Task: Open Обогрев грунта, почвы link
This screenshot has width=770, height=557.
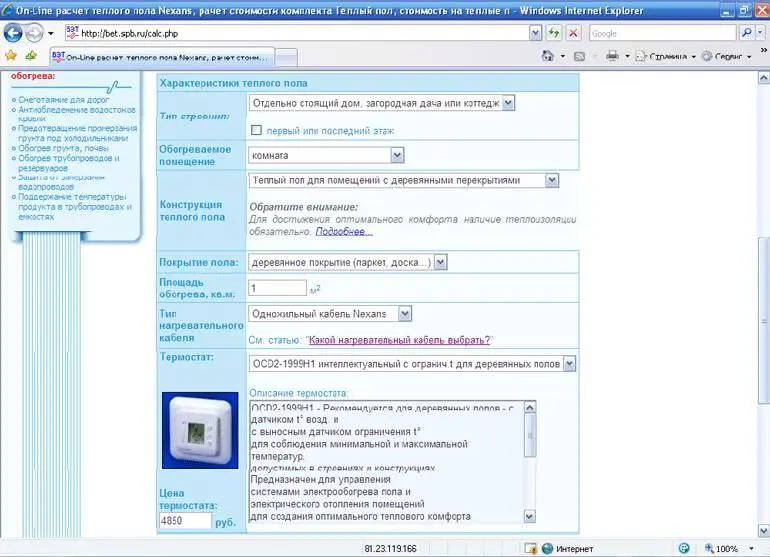Action: click(63, 148)
